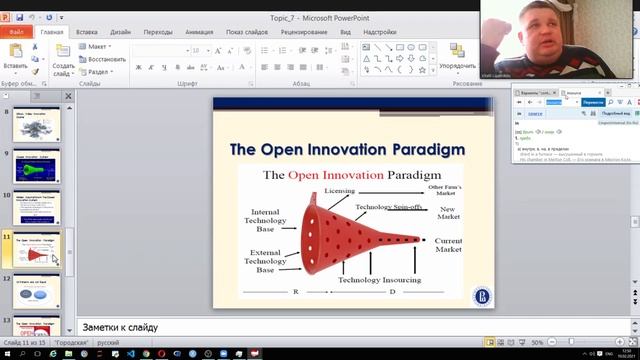Open the Рецензирование ribbon tab
Screen dimensions: 640x360
tap(304, 32)
